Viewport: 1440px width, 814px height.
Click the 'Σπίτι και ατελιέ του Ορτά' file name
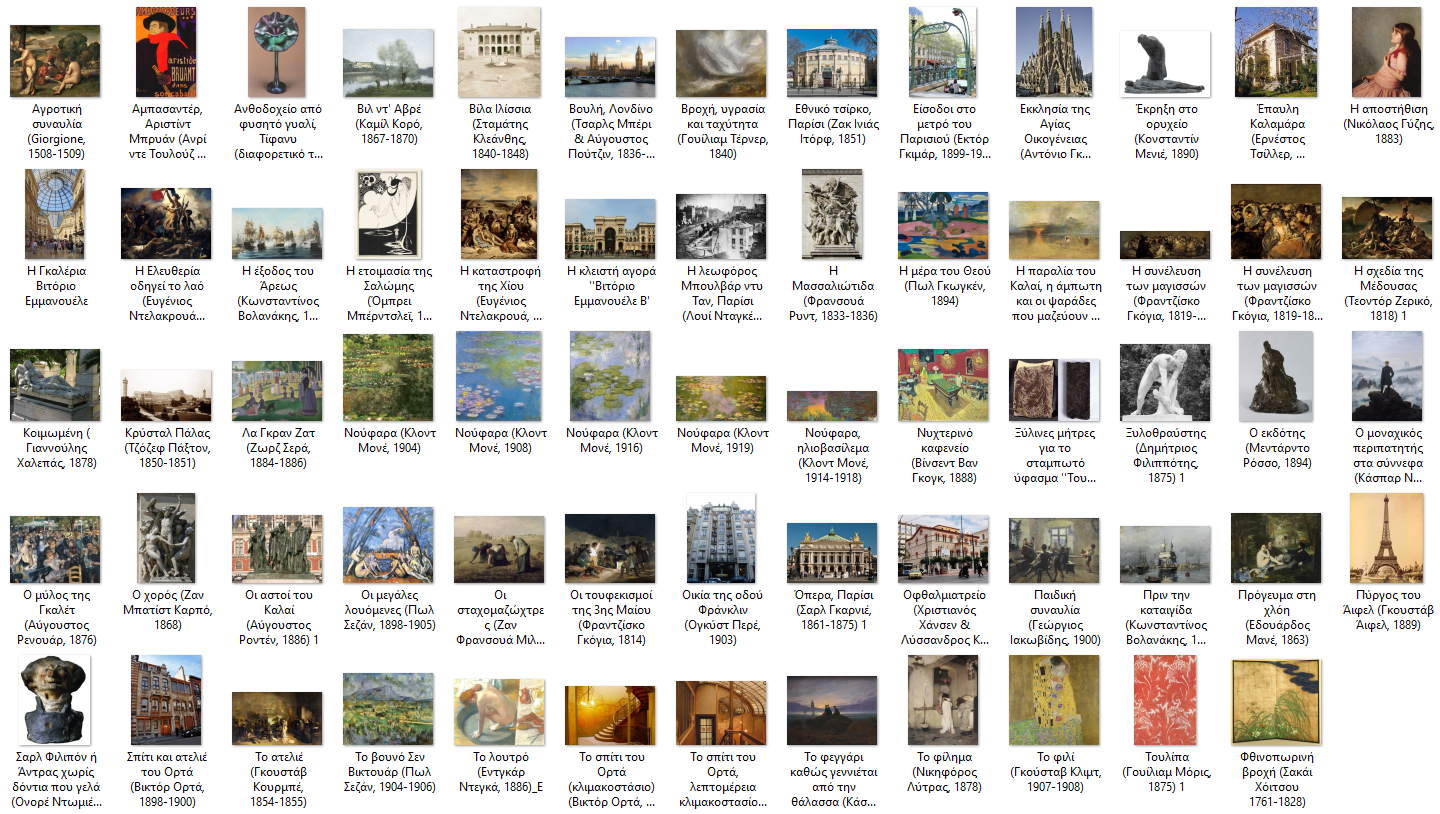[167, 773]
